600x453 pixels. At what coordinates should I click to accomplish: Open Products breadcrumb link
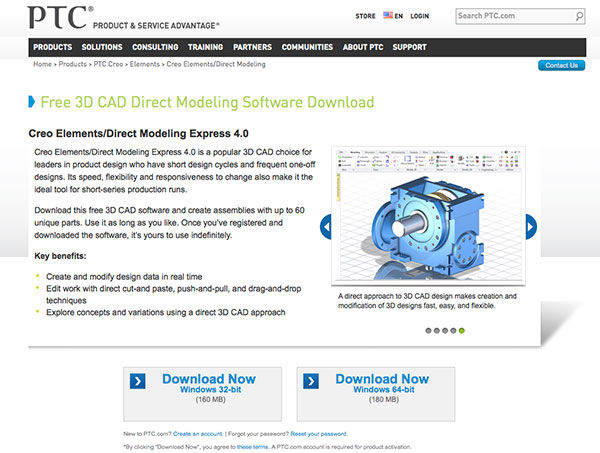(73, 64)
